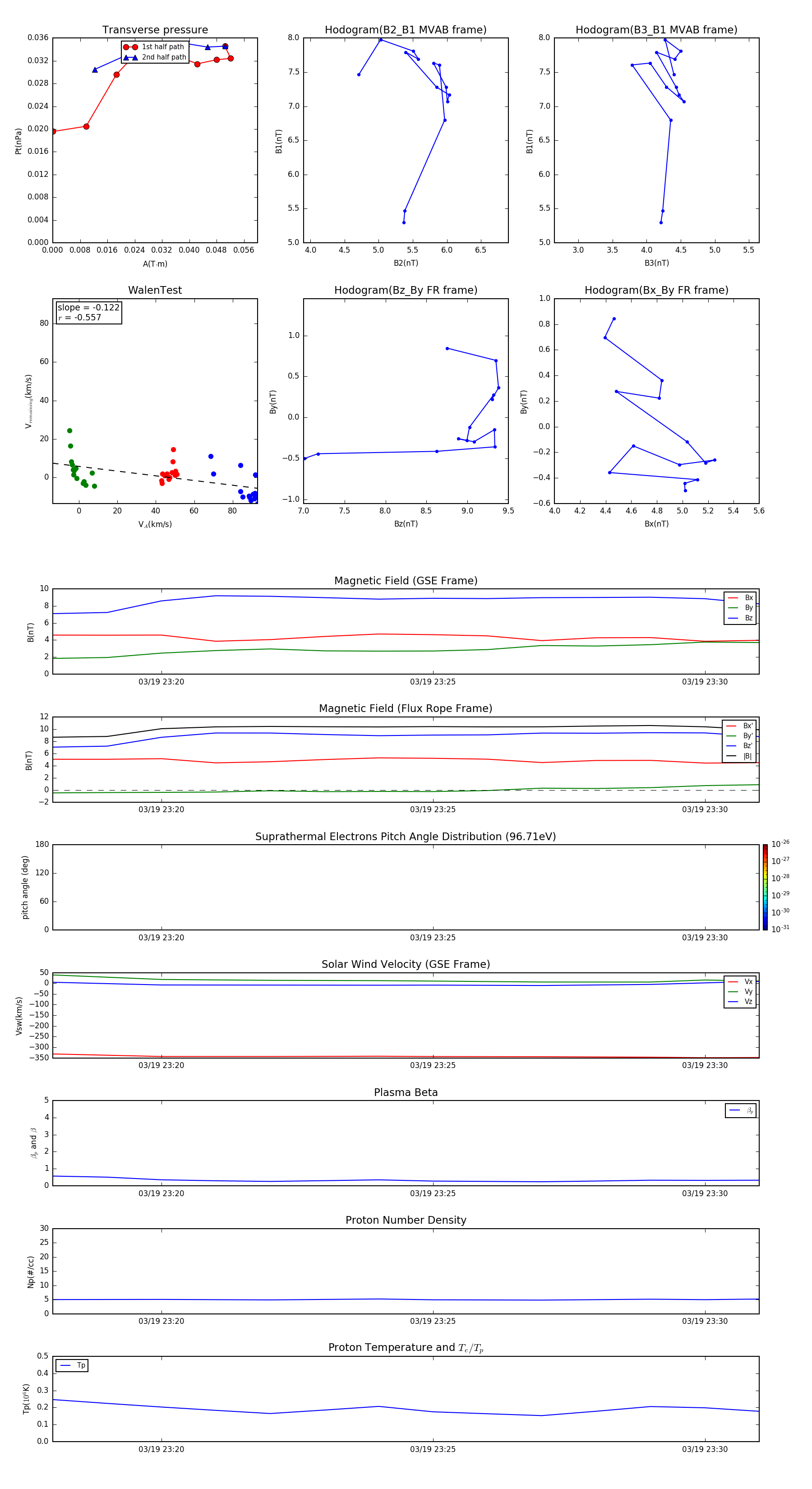Click the 'Bz(nT)' hodogram axis label
This screenshot has height=1489, width=812.
point(406,524)
